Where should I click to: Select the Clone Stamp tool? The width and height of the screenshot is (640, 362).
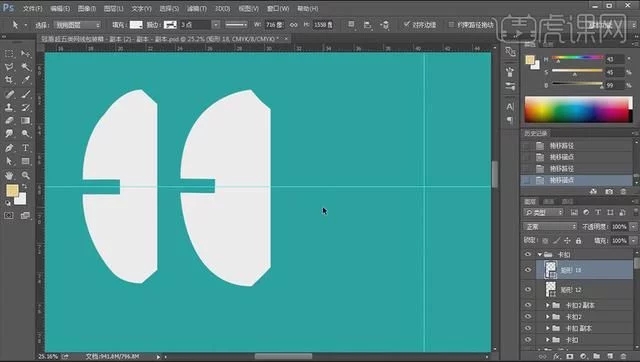click(9, 107)
